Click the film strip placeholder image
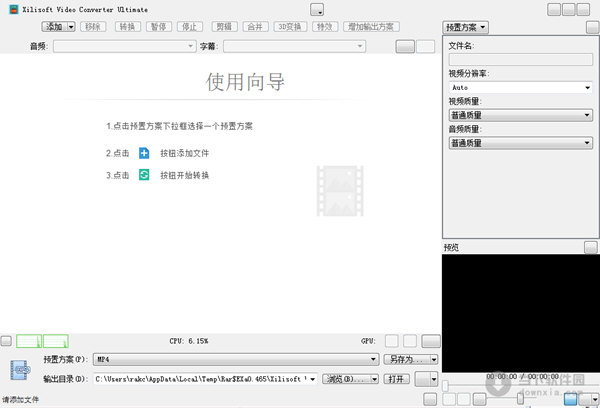 click(x=340, y=191)
